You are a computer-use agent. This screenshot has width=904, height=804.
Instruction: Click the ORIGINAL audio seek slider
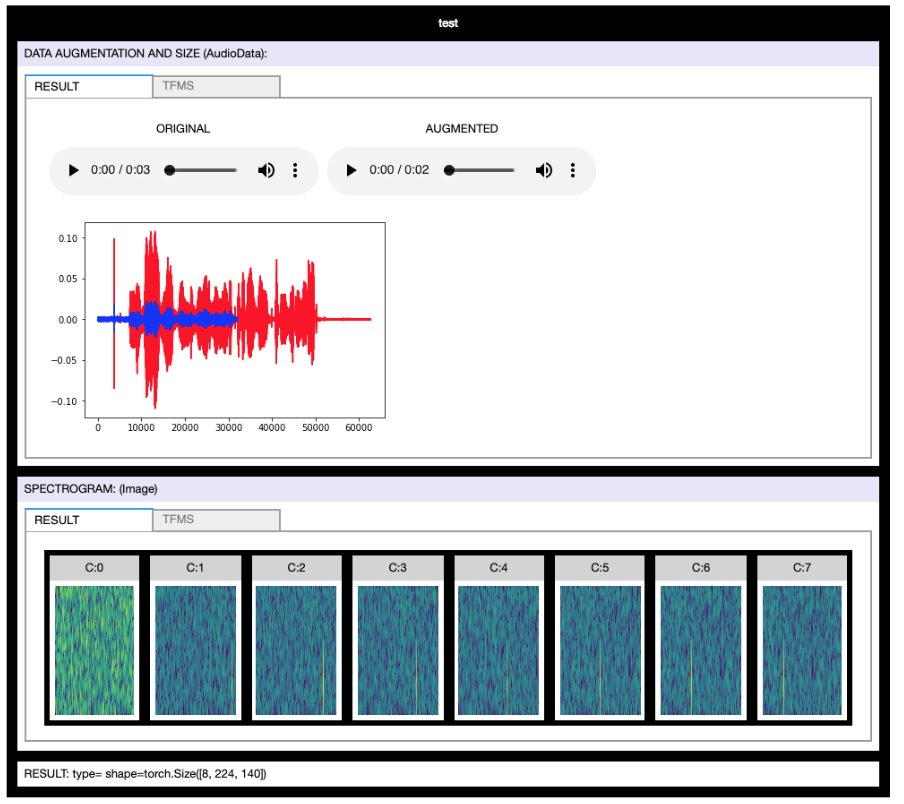203,170
